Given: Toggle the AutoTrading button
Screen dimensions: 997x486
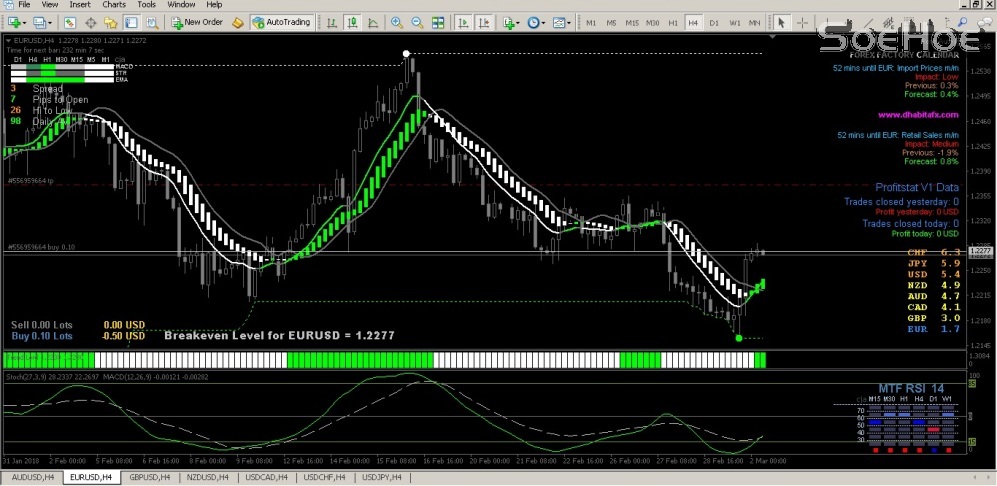Looking at the screenshot, I should 281,22.
